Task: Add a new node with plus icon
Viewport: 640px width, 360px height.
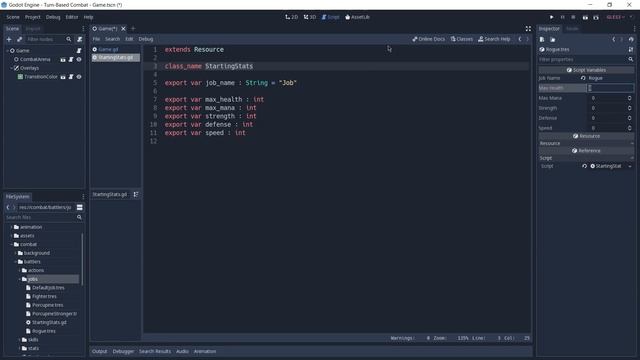Action: (9, 39)
